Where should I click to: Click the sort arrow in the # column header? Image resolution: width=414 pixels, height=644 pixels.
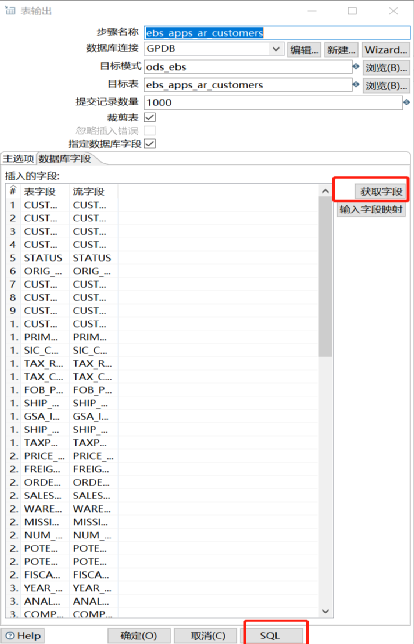13,188
